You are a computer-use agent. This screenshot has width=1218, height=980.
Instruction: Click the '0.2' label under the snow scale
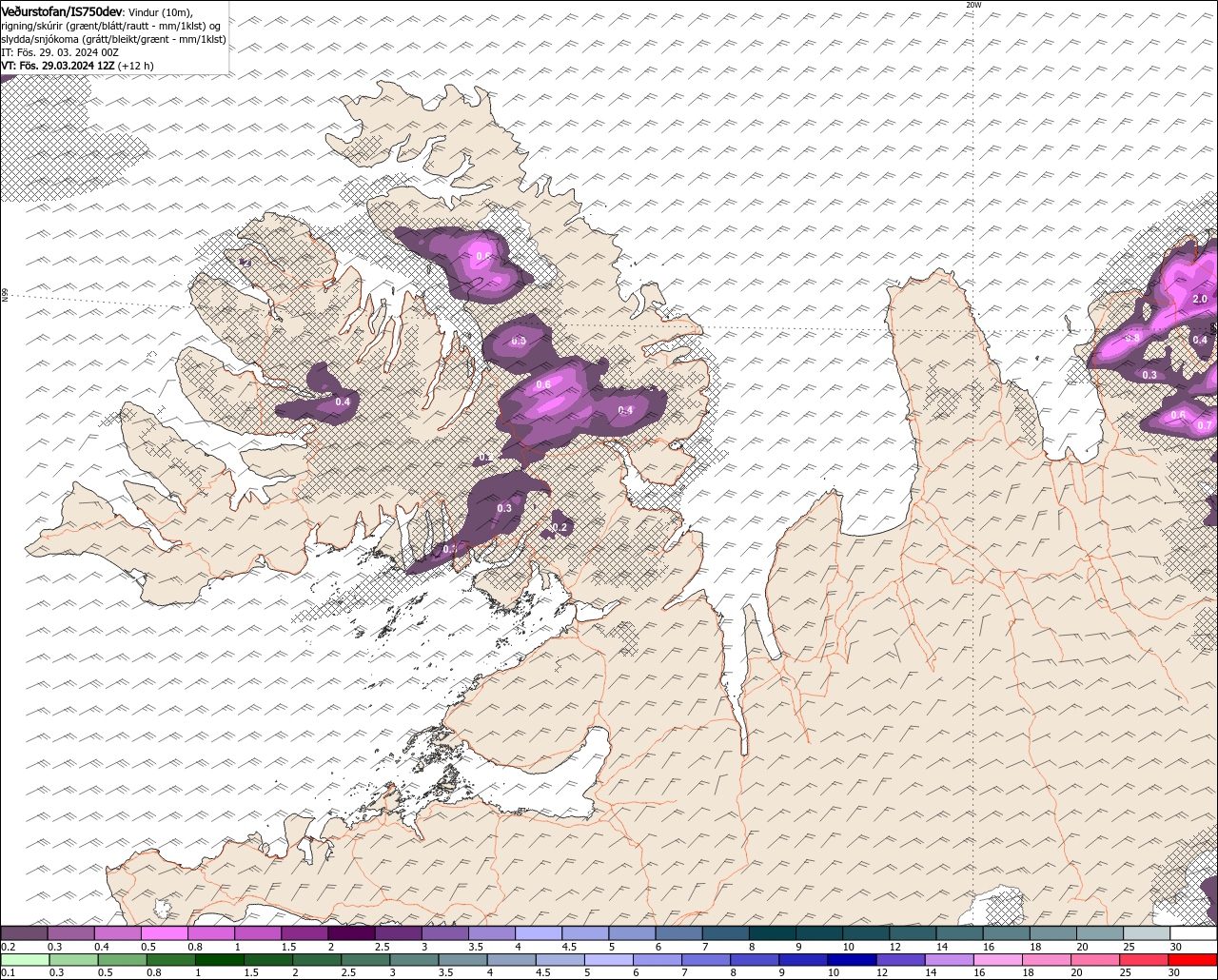click(x=9, y=947)
